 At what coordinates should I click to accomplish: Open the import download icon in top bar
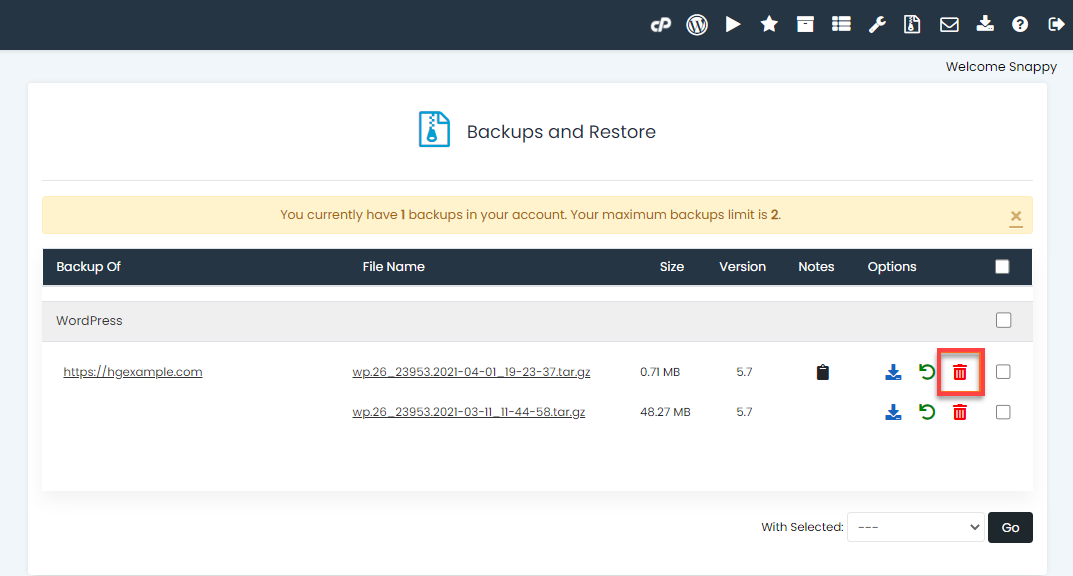click(x=985, y=25)
